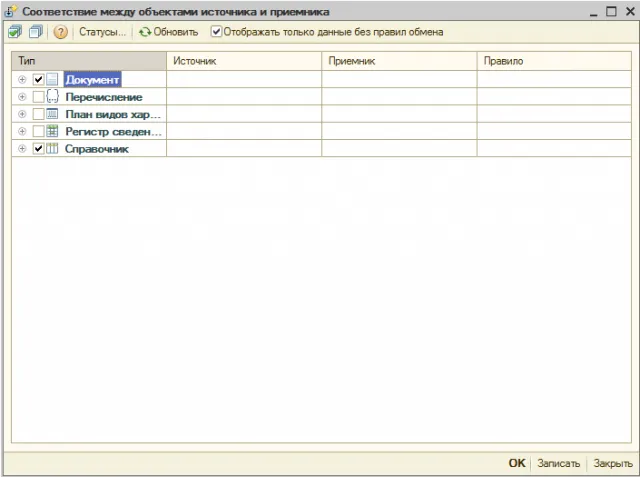The image size is (640, 477).
Task: Click the Приемник column header
Action: (x=399, y=61)
